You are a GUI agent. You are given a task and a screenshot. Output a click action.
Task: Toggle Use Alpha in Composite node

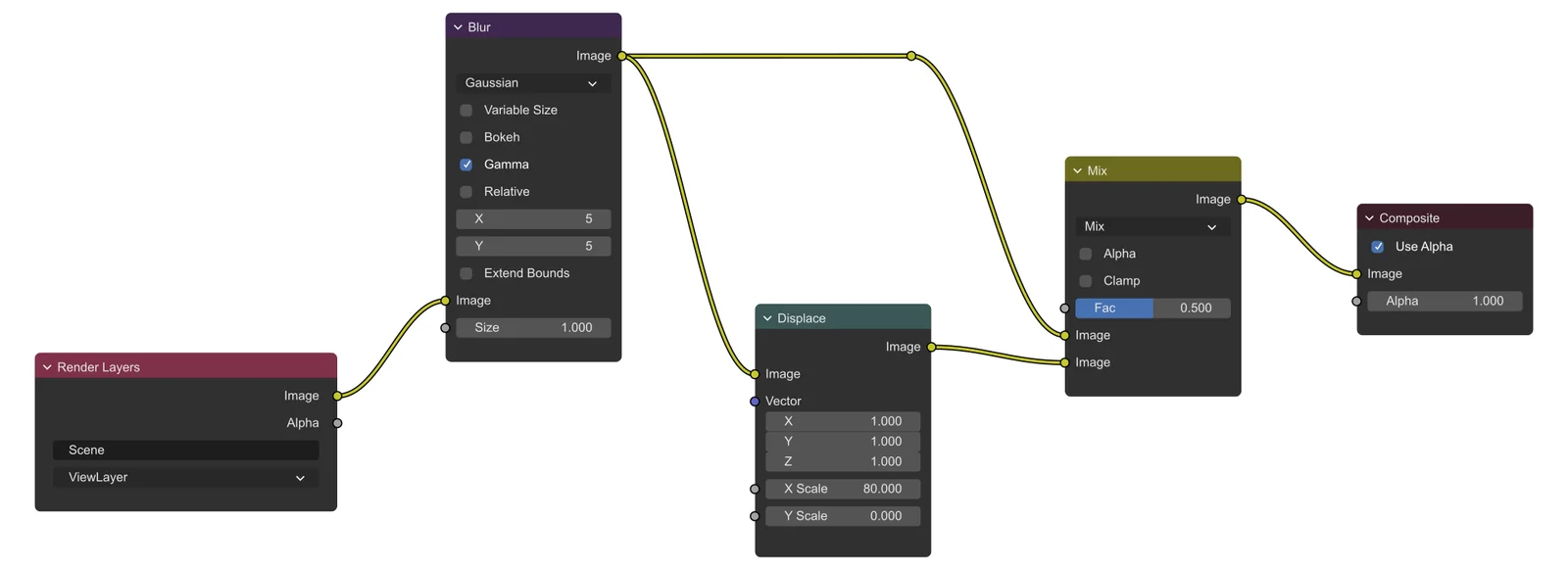(x=1378, y=247)
